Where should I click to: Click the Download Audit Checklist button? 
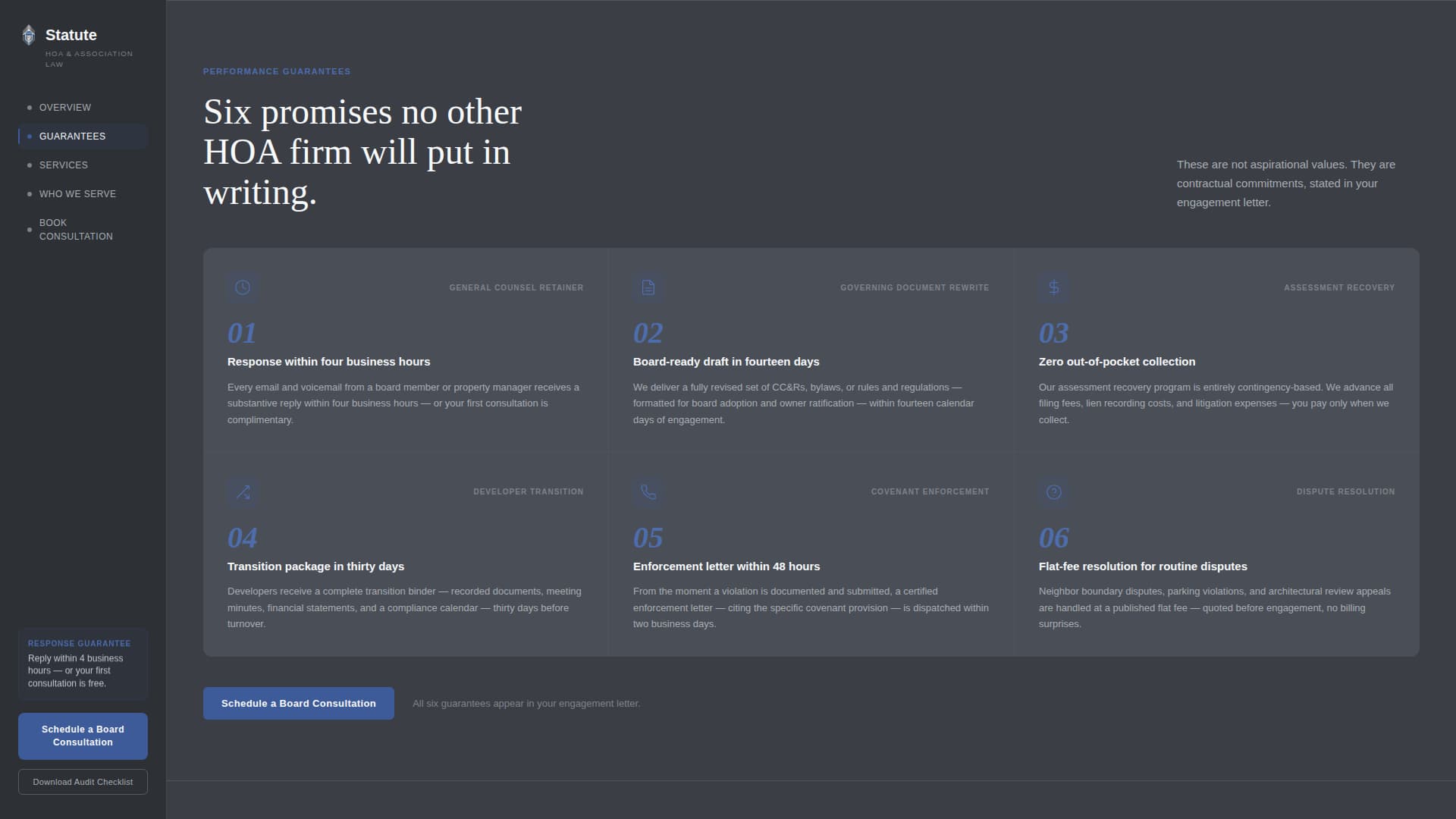[82, 781]
